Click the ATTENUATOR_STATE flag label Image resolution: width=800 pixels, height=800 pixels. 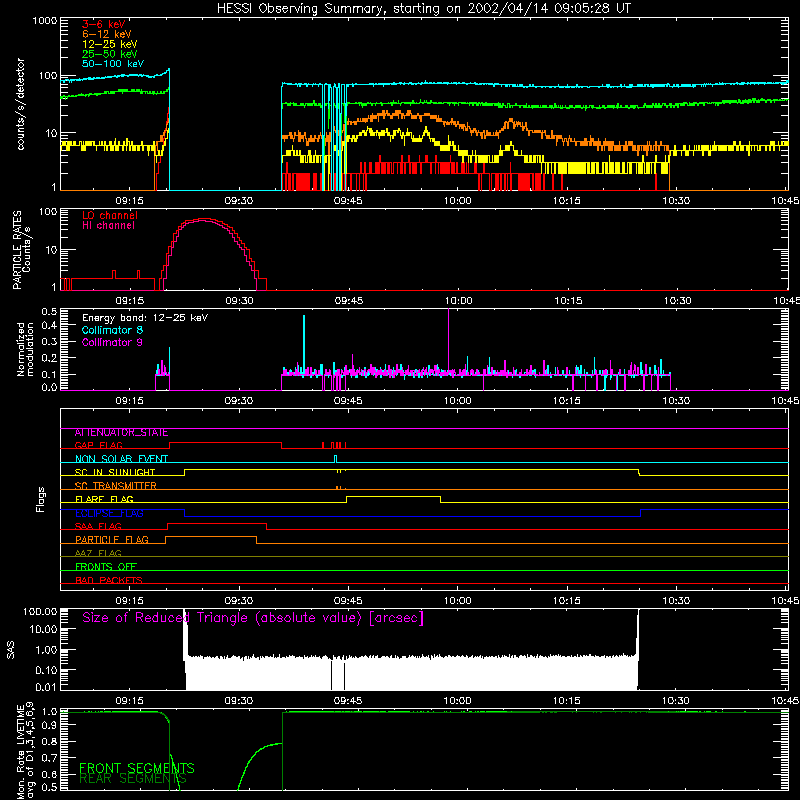click(121, 433)
